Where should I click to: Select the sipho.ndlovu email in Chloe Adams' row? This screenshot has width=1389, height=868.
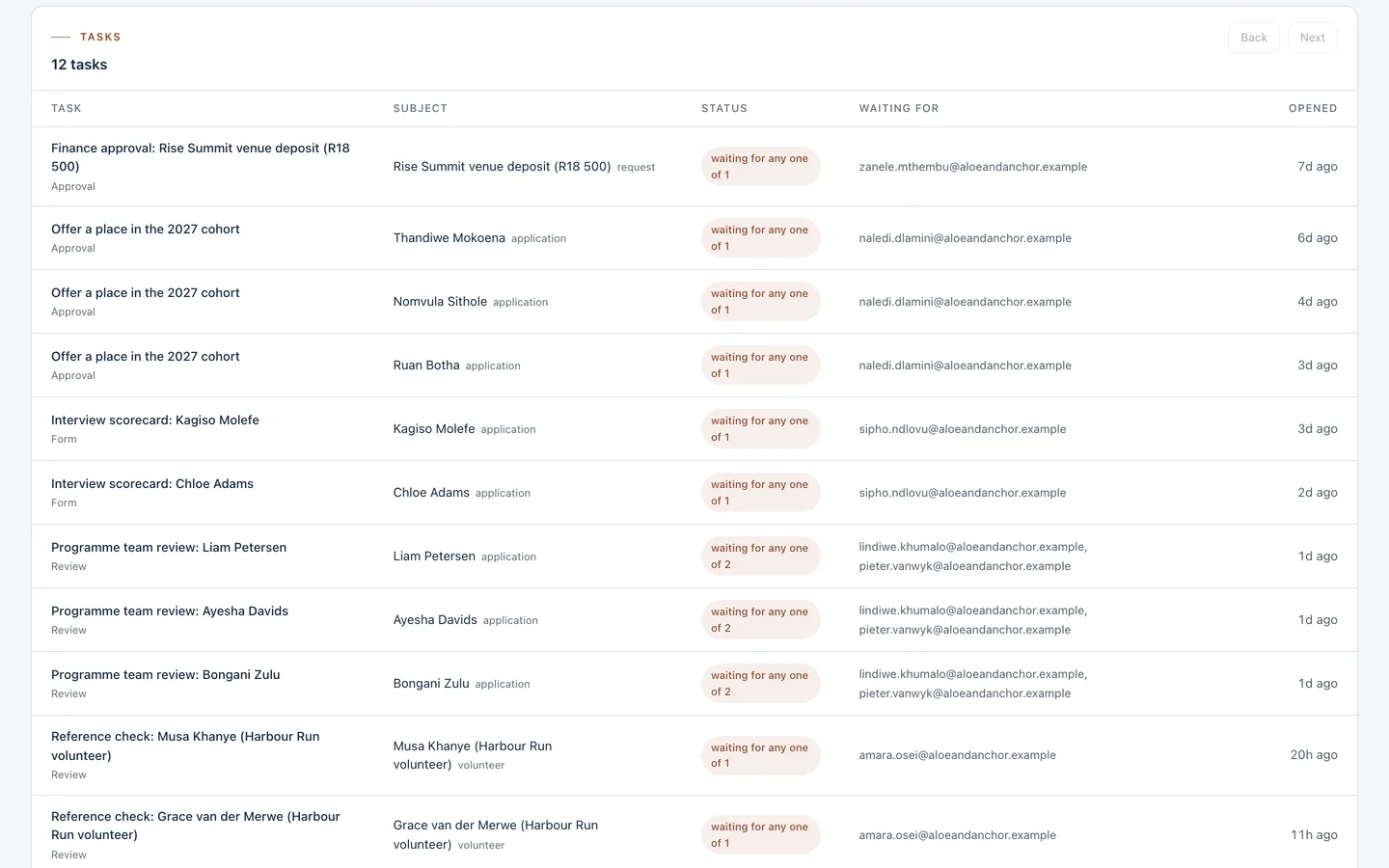click(963, 493)
